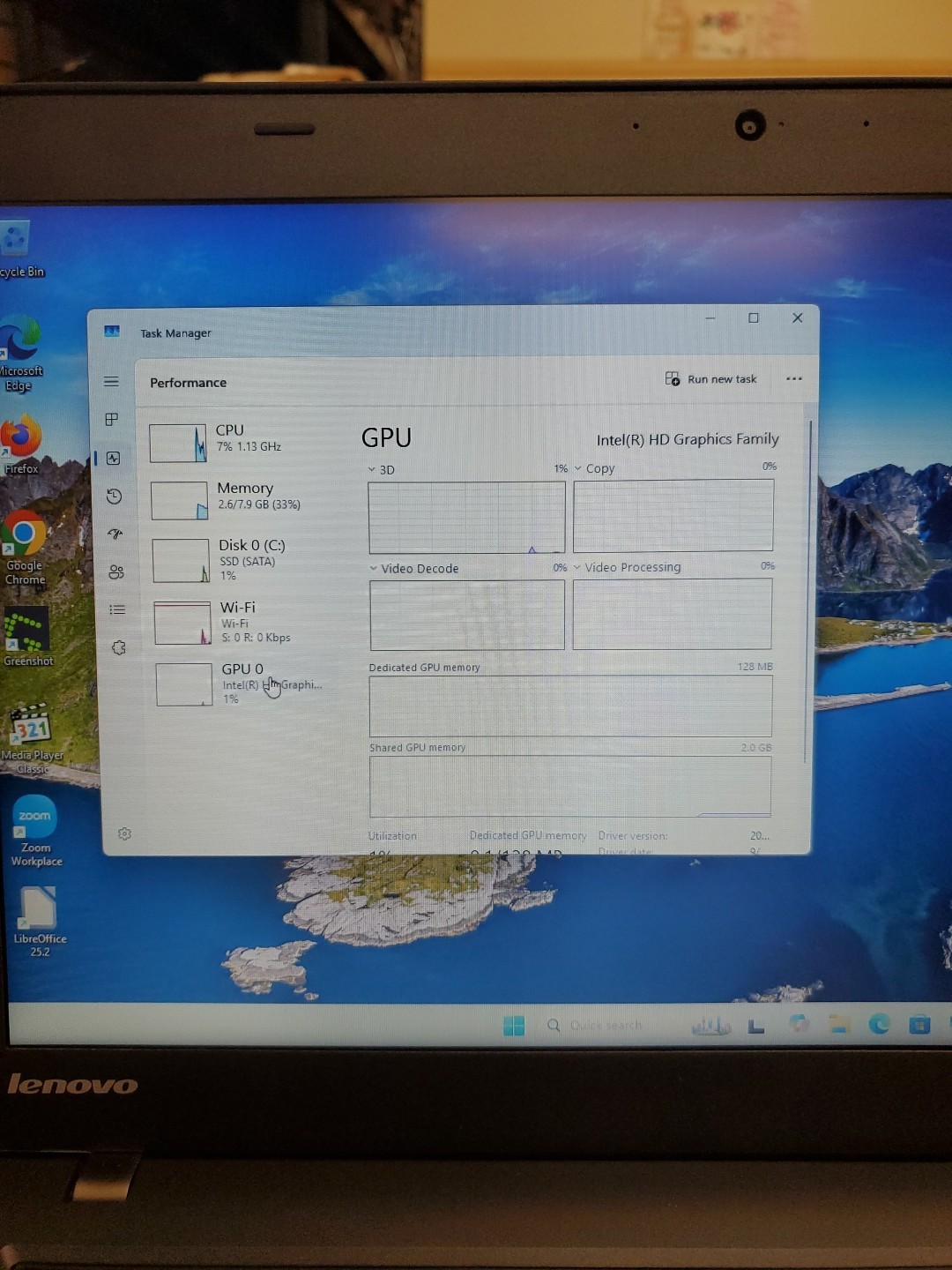This screenshot has width=952, height=1270.
Task: Open the 3D engine dropdown
Action: pos(382,470)
